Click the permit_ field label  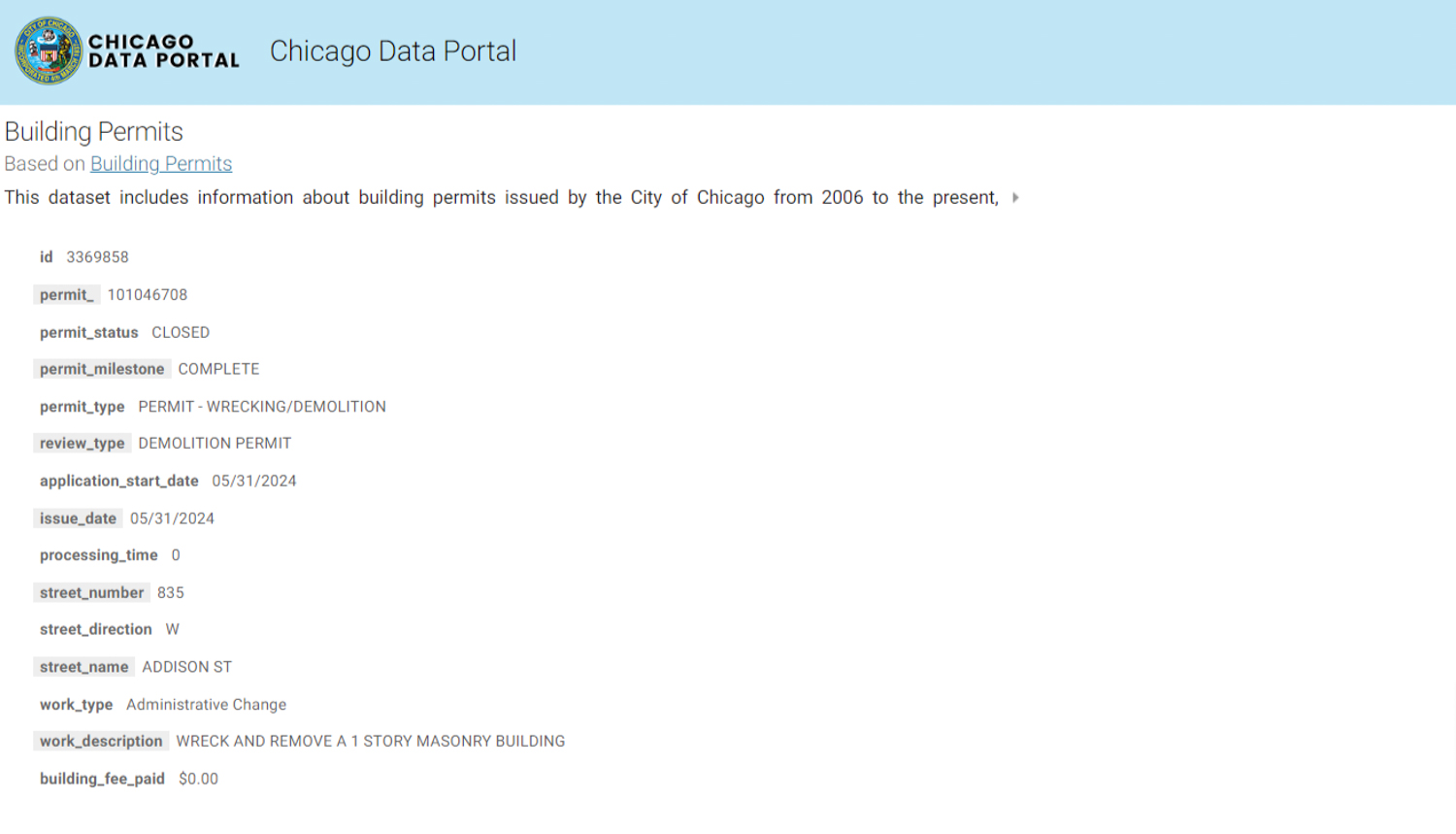67,295
